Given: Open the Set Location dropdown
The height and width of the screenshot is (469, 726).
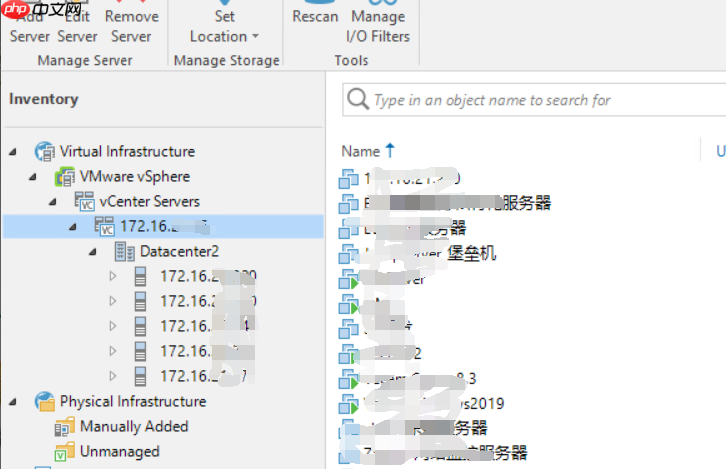Looking at the screenshot, I should 225,23.
